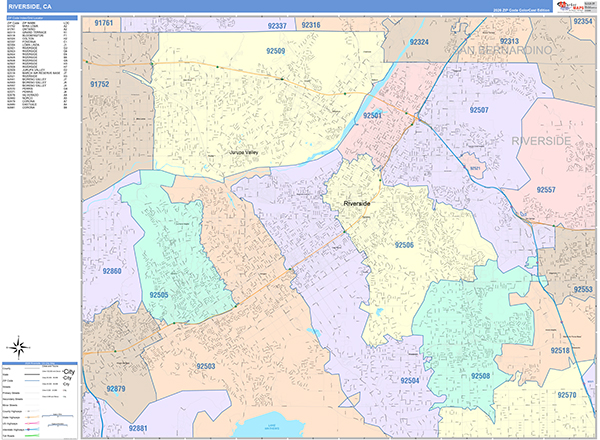Image resolution: width=600 pixels, height=440 pixels.
Task: Click the map legend blue header bar
Action: click(x=40, y=363)
